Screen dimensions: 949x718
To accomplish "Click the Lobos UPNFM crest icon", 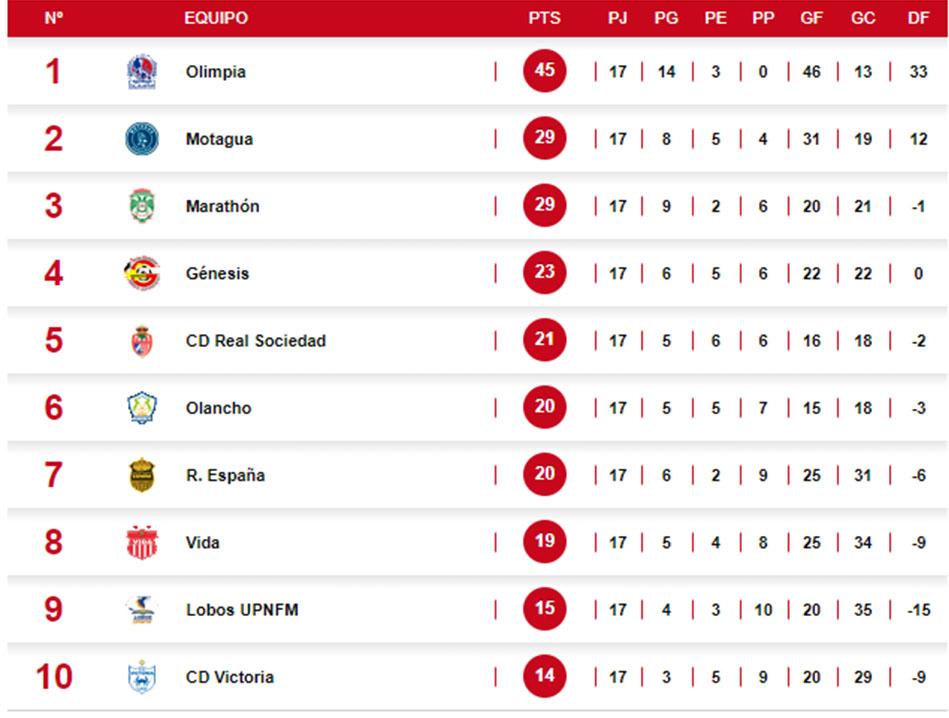I will click(x=142, y=610).
